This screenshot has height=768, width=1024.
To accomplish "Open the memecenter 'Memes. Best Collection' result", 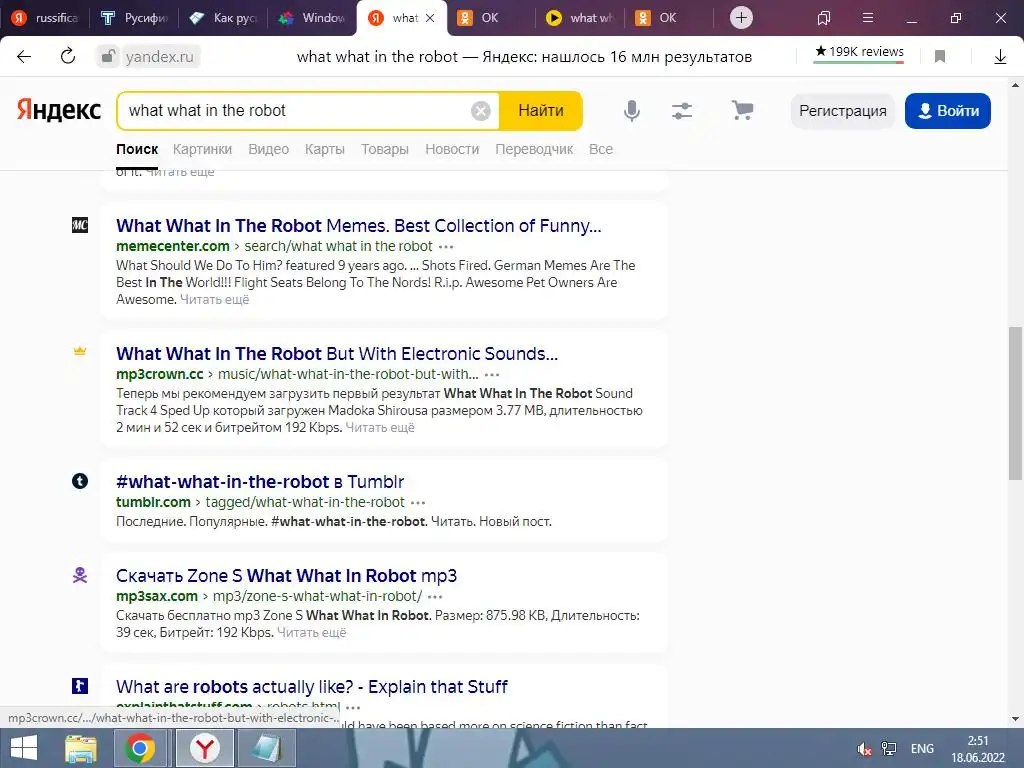I will pyautogui.click(x=359, y=226).
